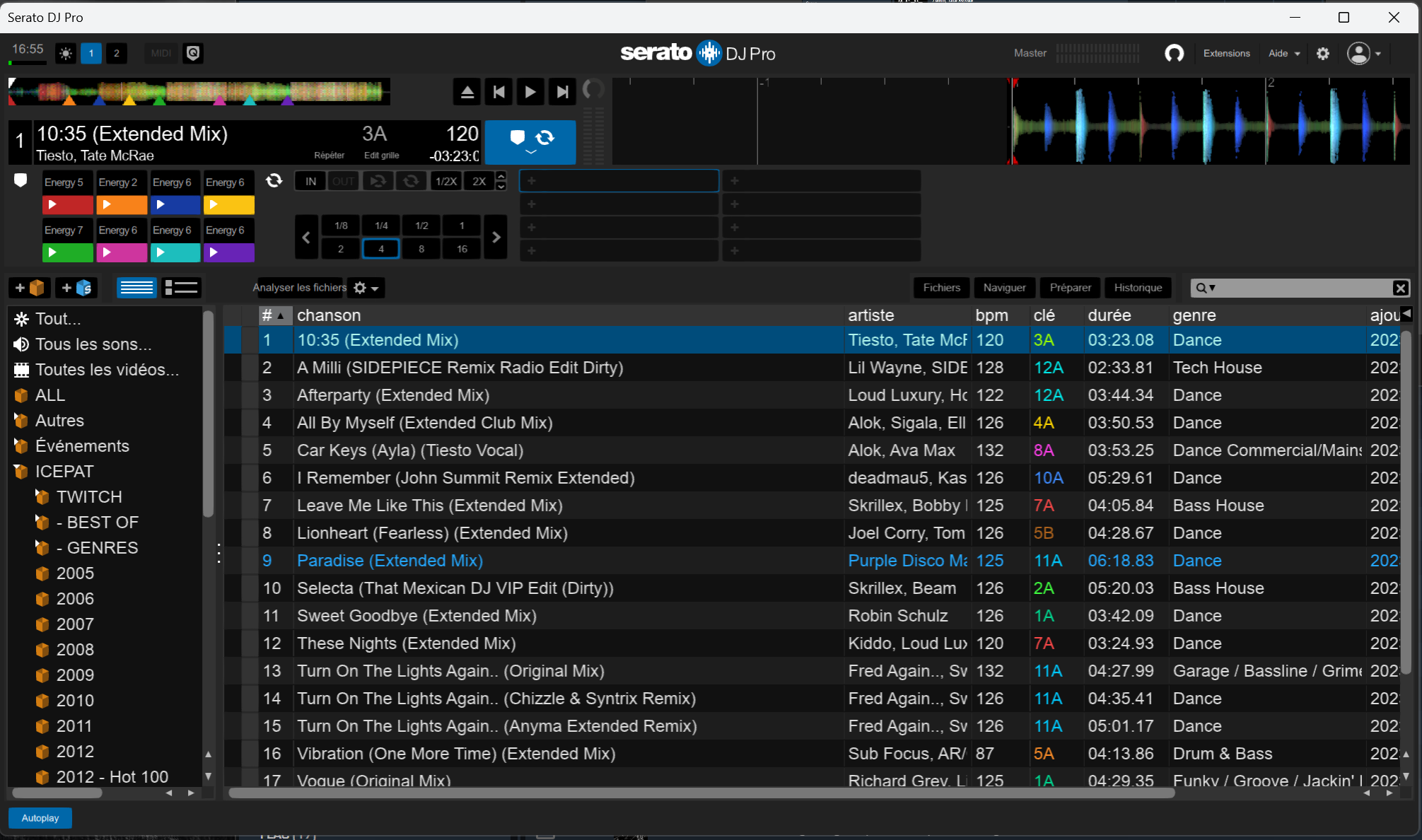Click the Autoplay button
1422x840 pixels.
click(x=40, y=818)
